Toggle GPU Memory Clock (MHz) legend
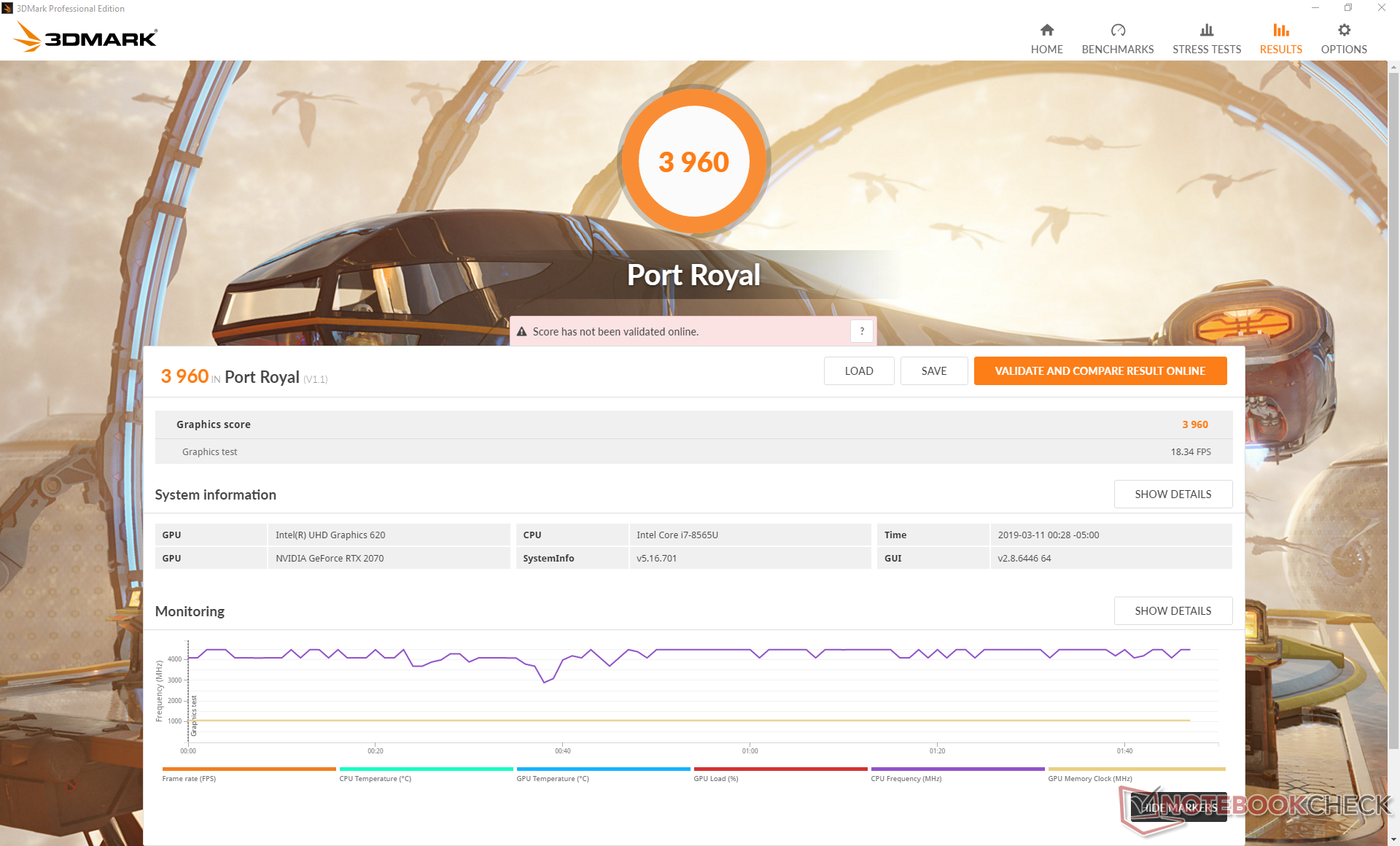This screenshot has width=1400, height=846. point(1089,778)
